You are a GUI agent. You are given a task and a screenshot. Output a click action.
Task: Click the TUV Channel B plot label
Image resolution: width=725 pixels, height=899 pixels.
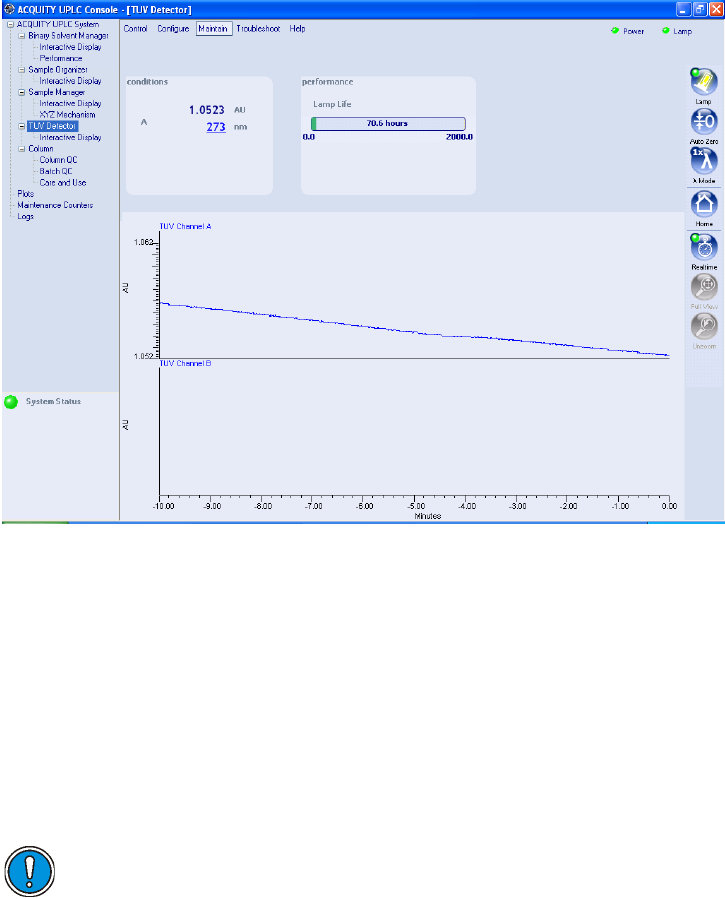point(185,363)
